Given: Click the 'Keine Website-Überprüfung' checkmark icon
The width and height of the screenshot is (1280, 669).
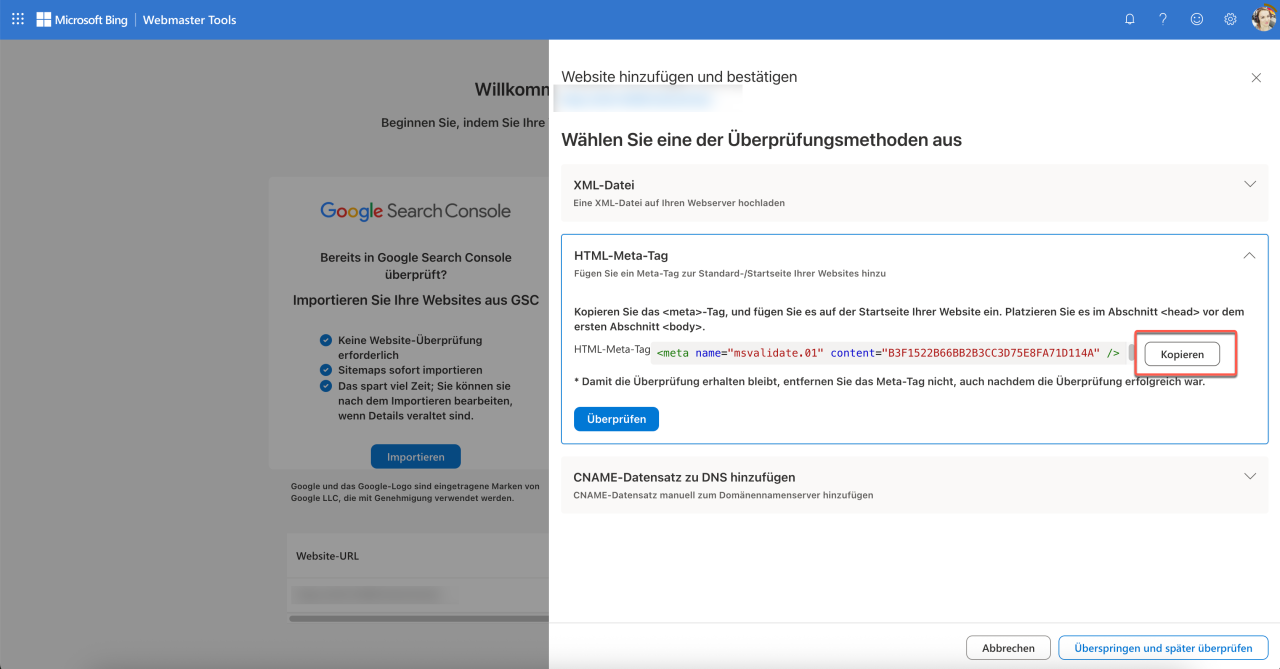Looking at the screenshot, I should click(326, 341).
